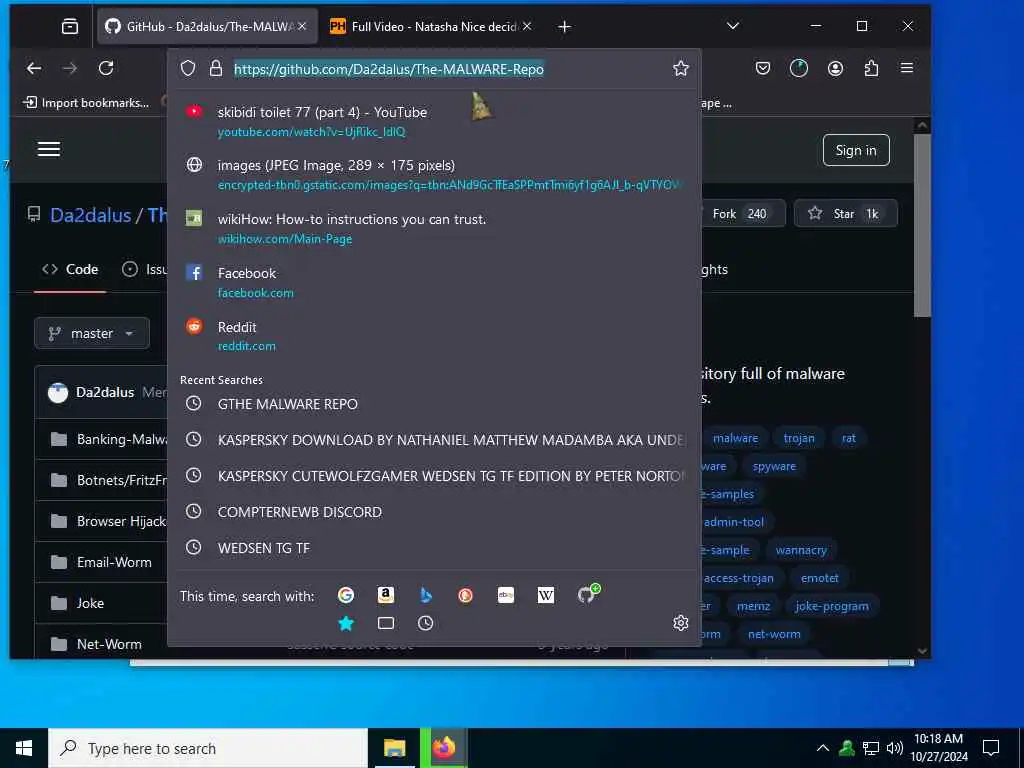Screen dimensions: 1024x768
Task: Open the Extensions puzzle icon
Action: [871, 68]
